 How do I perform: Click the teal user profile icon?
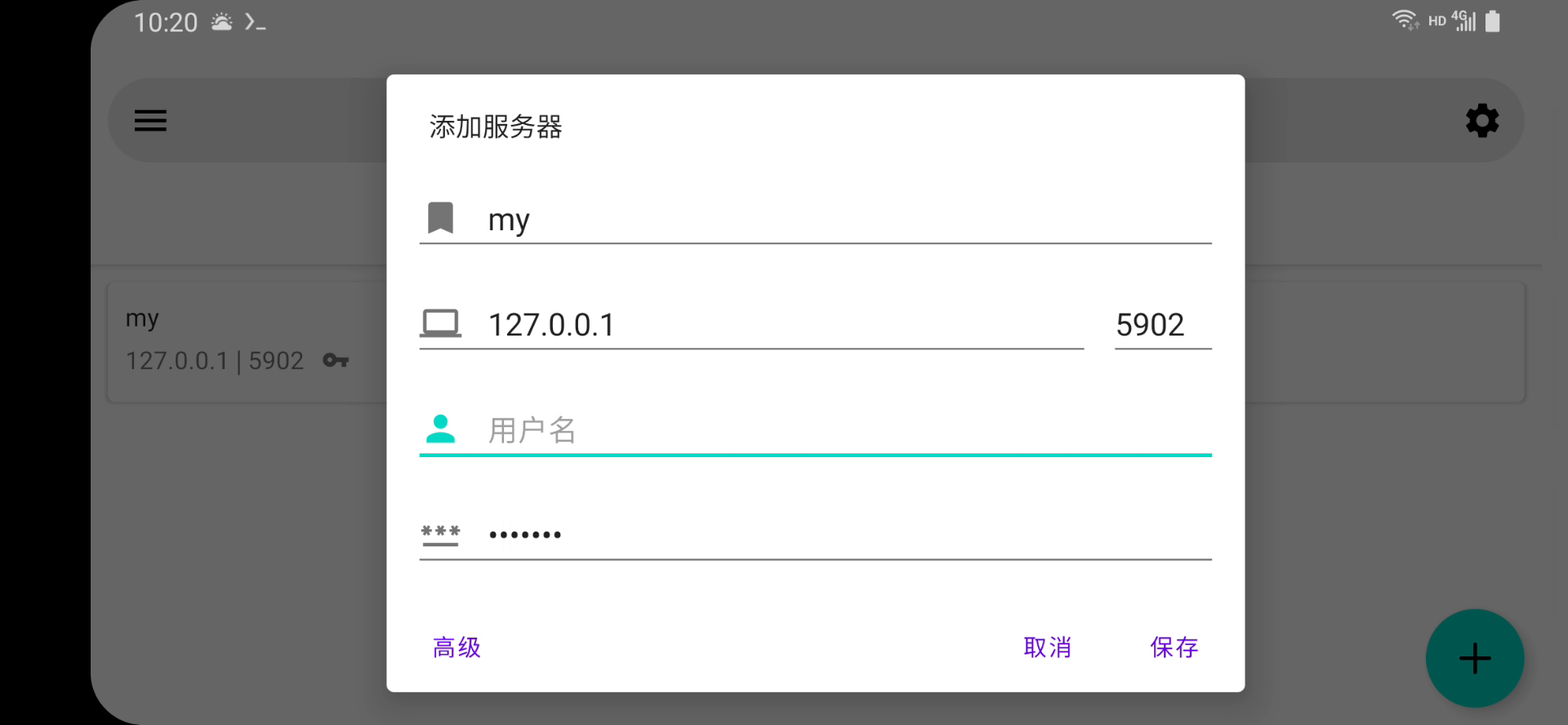click(440, 429)
